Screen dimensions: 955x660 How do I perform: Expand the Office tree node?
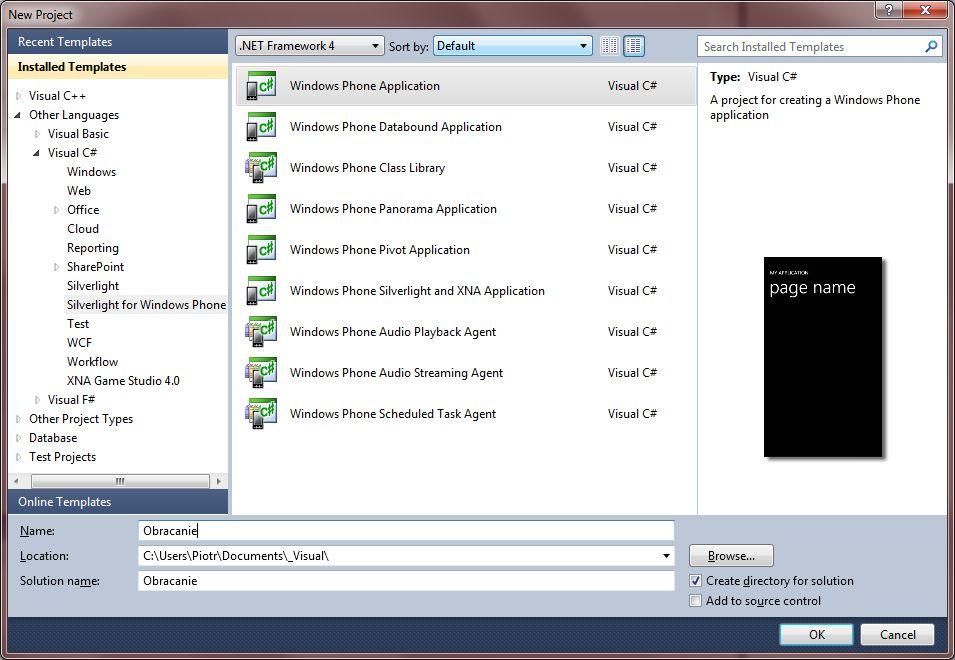(x=56, y=210)
